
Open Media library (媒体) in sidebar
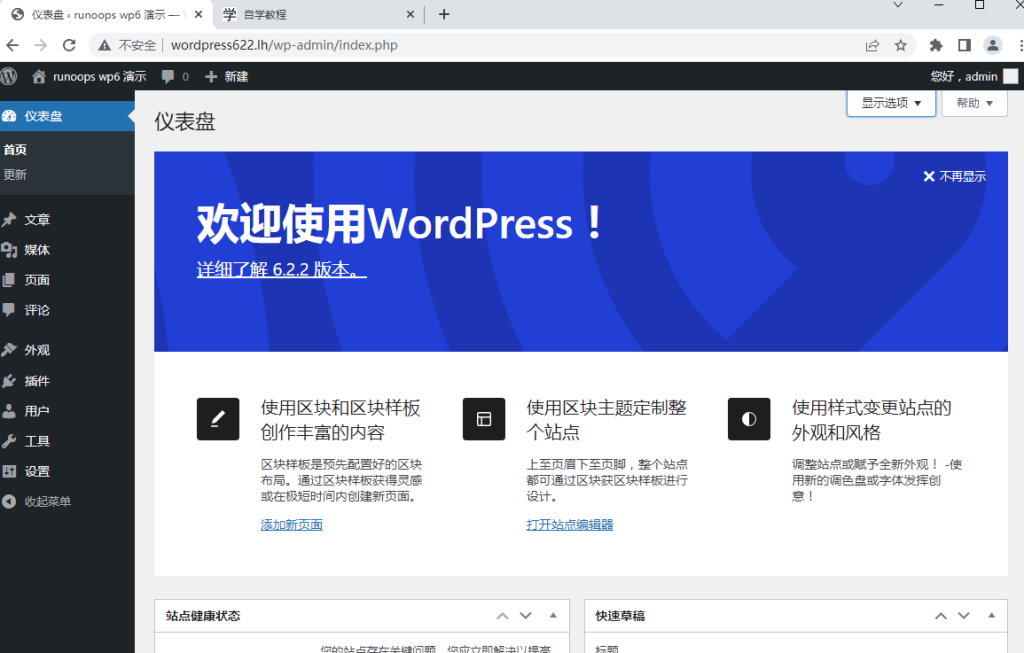coord(37,250)
